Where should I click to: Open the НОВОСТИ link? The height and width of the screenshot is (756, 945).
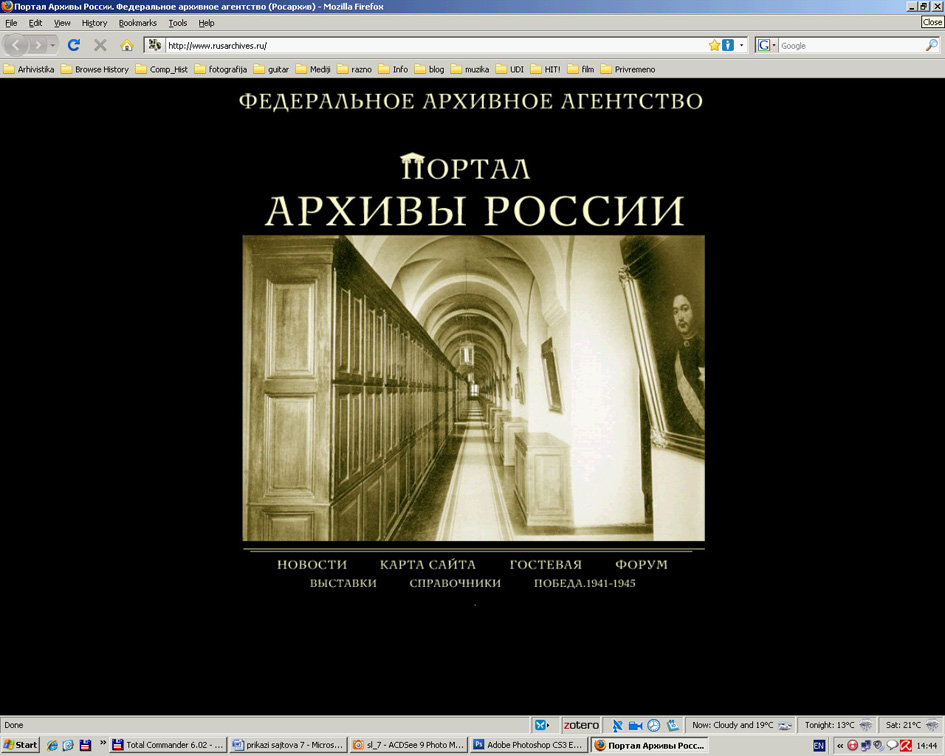(312, 565)
